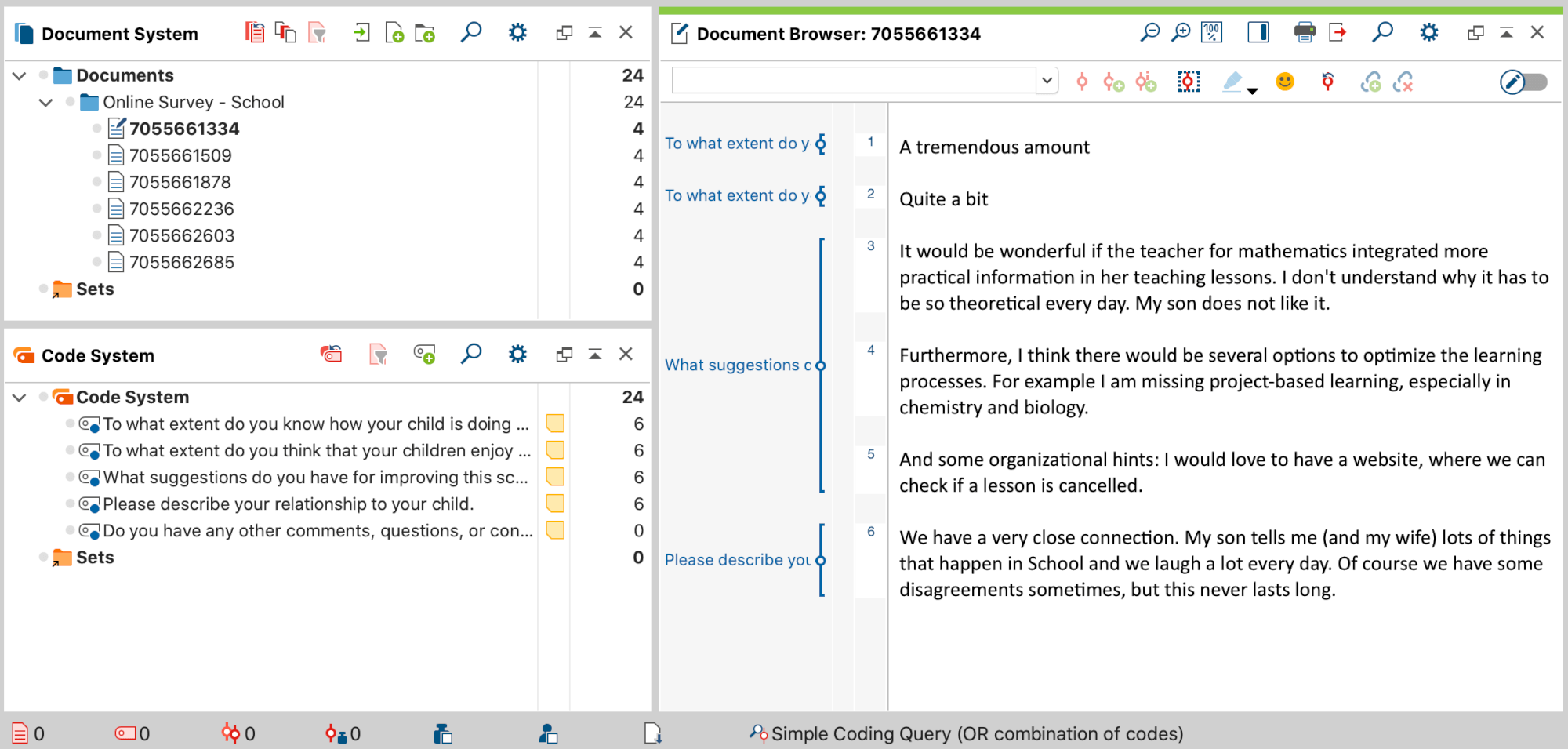Collapse the Code System root node
The height and width of the screenshot is (749, 1568).
20,397
